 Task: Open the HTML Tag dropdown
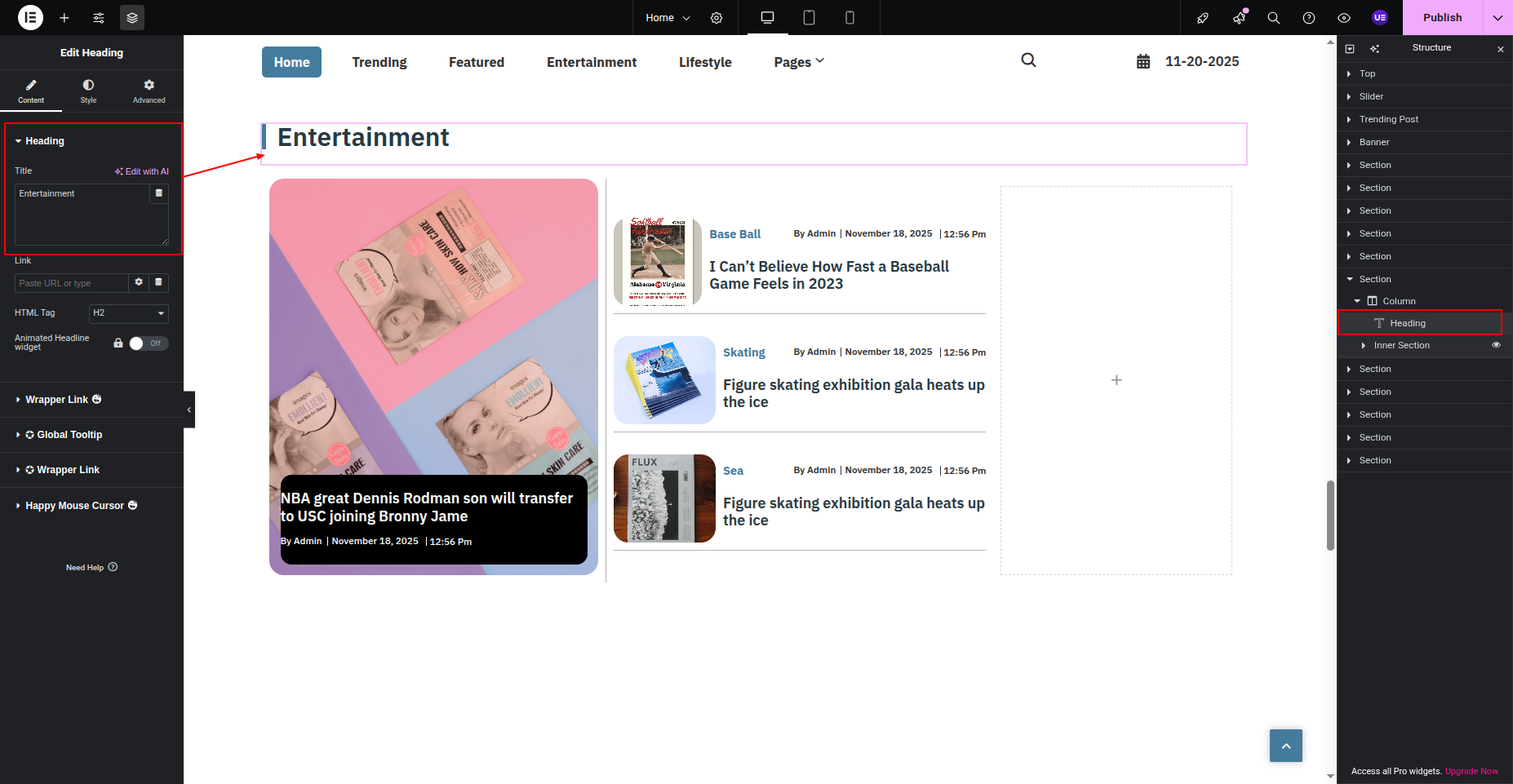tap(128, 313)
